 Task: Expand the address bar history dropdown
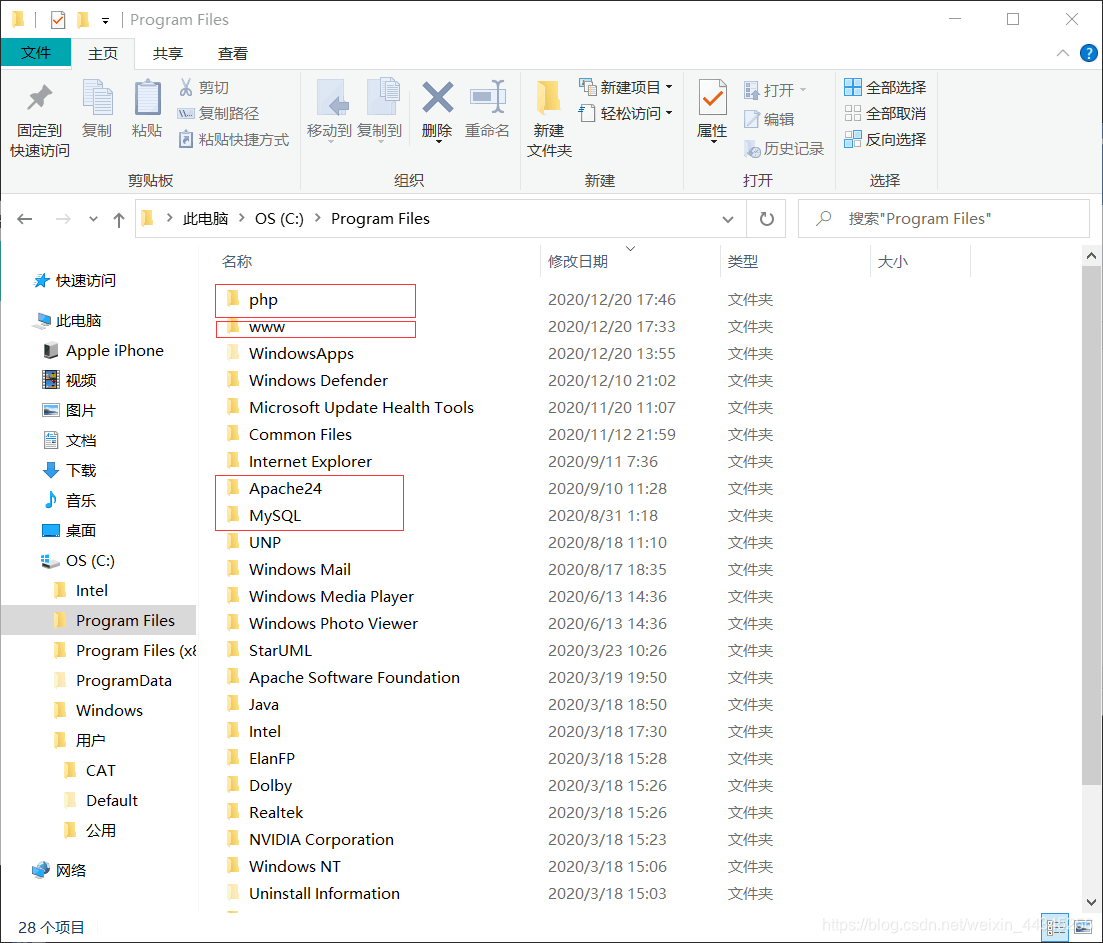click(x=728, y=219)
